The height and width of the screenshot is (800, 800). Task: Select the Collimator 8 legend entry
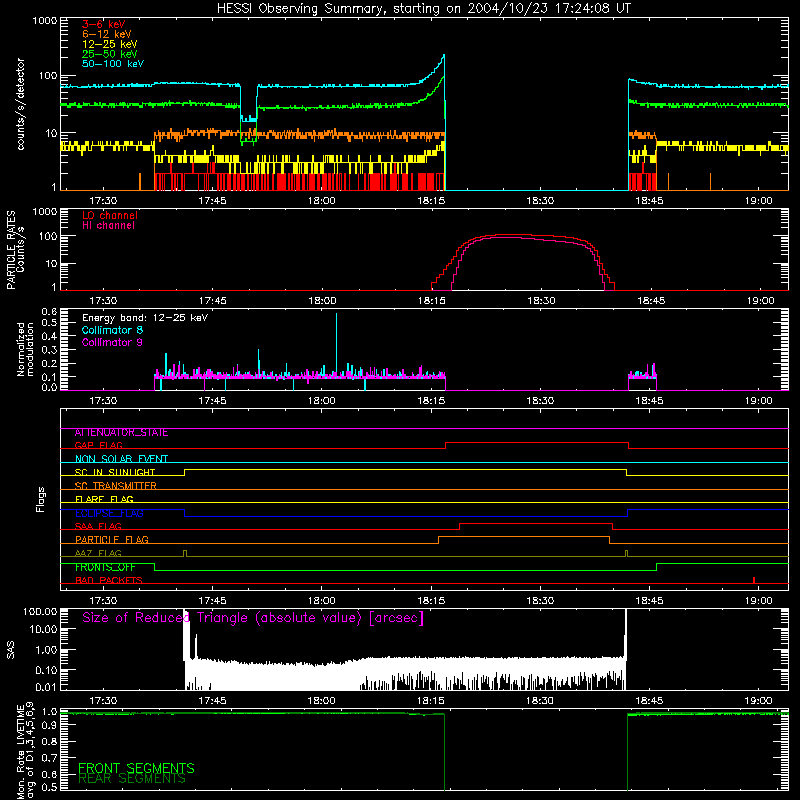(x=112, y=330)
